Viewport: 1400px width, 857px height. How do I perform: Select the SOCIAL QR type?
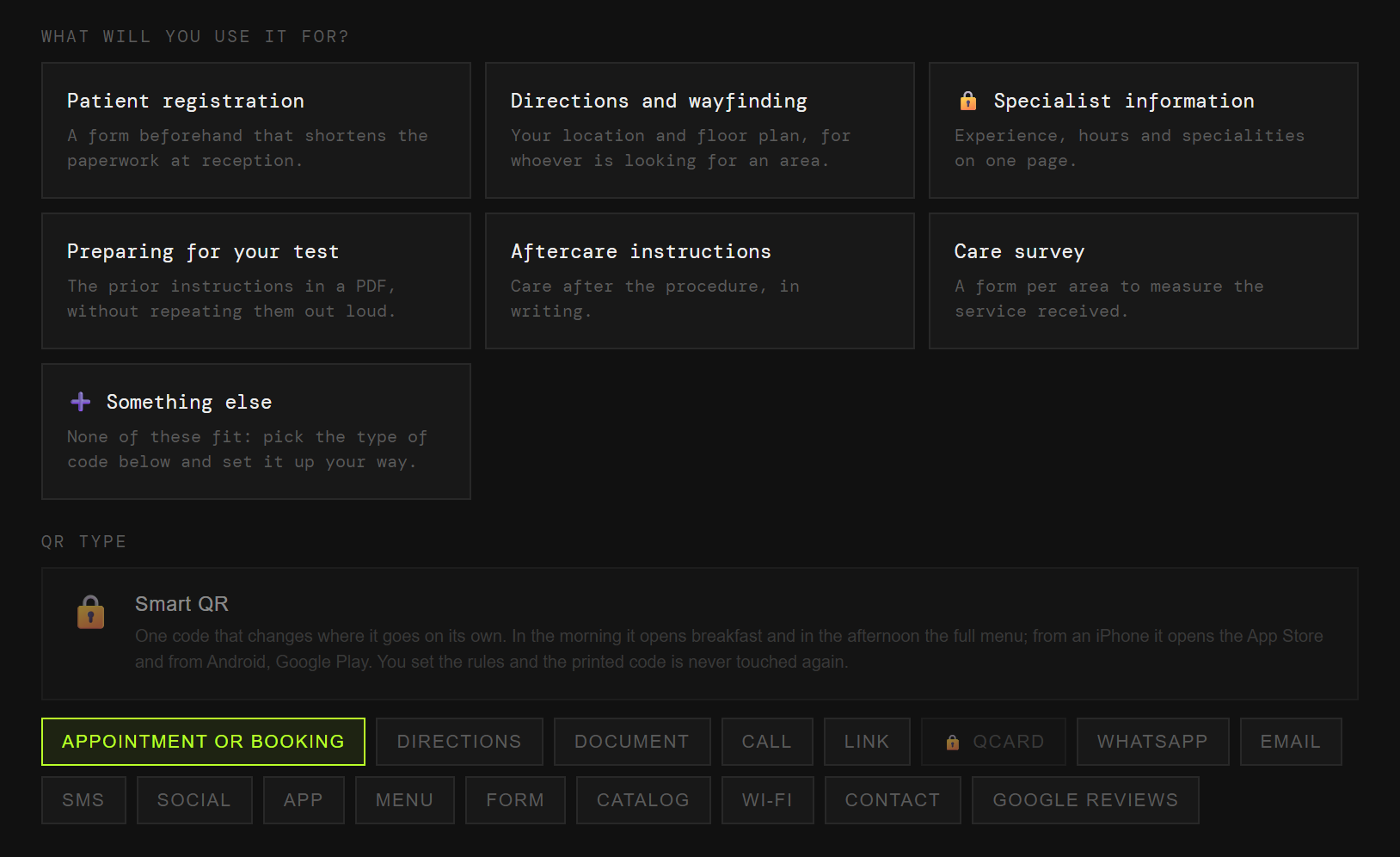pyautogui.click(x=194, y=800)
